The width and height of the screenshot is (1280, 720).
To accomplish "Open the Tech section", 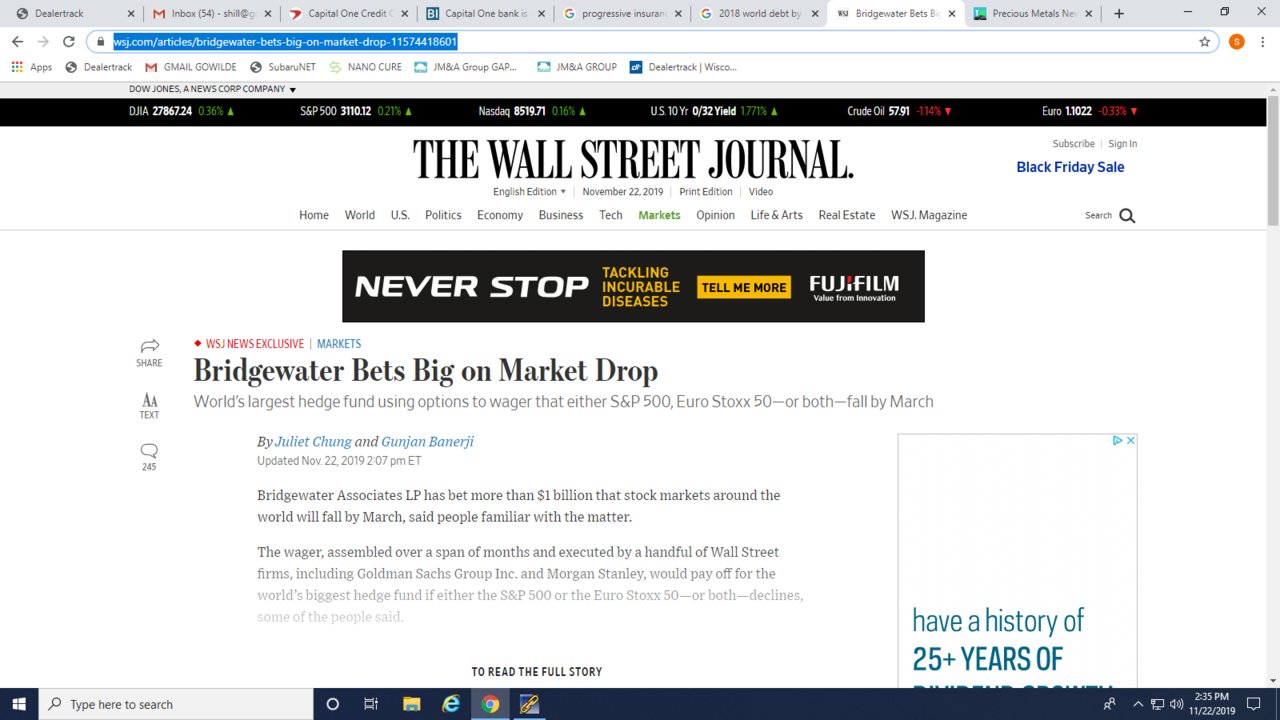I will pos(611,215).
